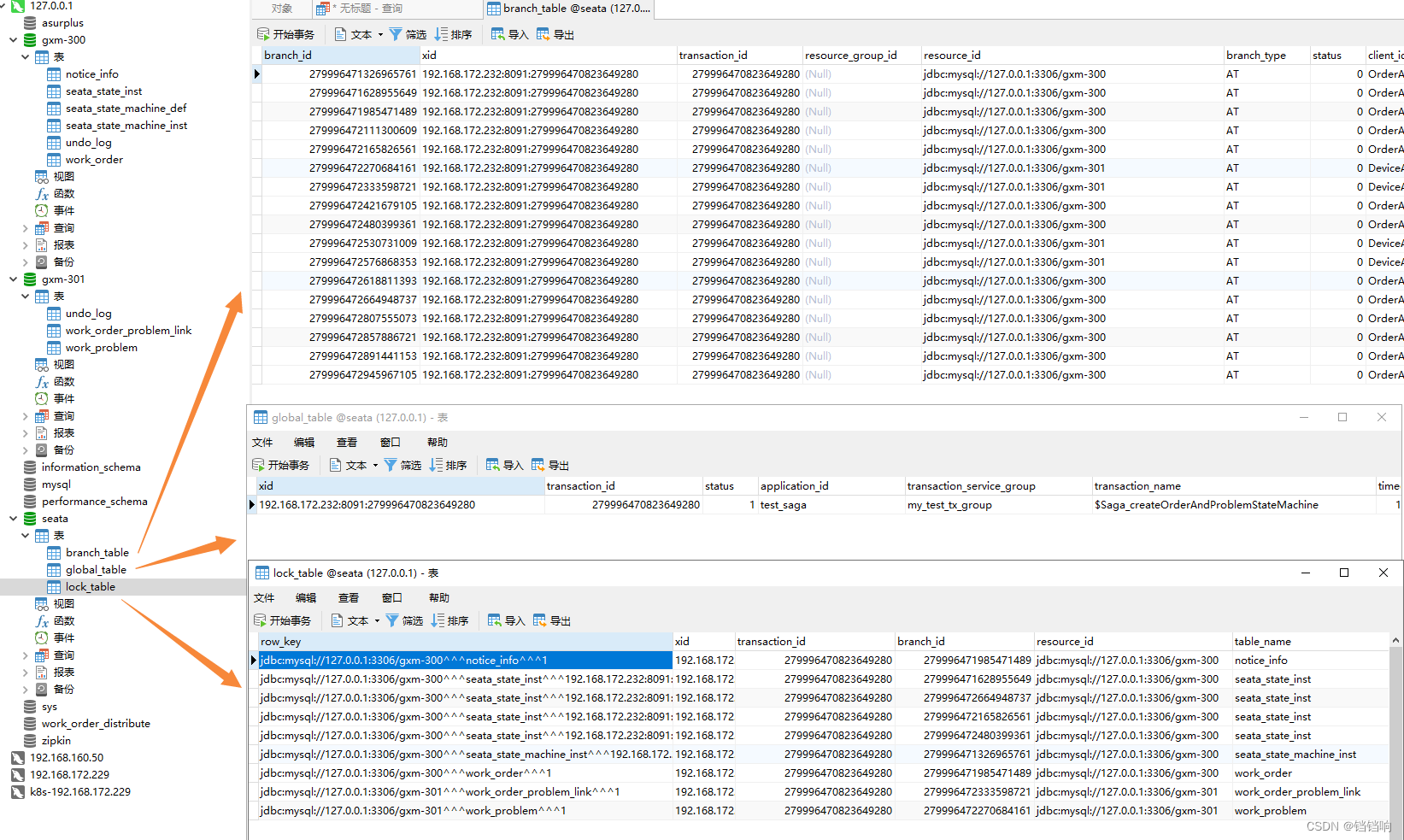Select work_order_problem_link table
Viewport: 1404px width, 840px height.
tap(128, 331)
